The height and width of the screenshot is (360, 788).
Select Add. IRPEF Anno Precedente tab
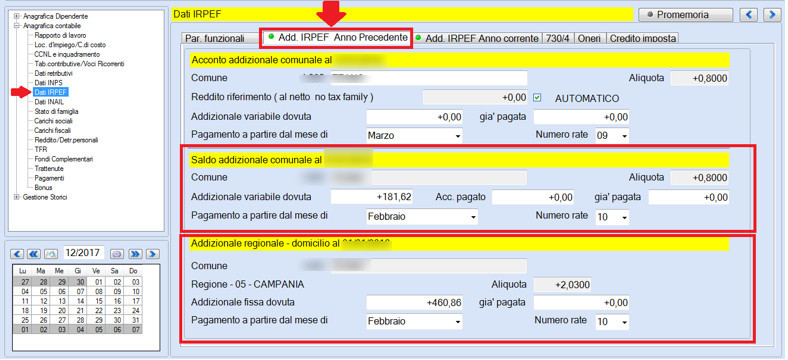tap(336, 38)
